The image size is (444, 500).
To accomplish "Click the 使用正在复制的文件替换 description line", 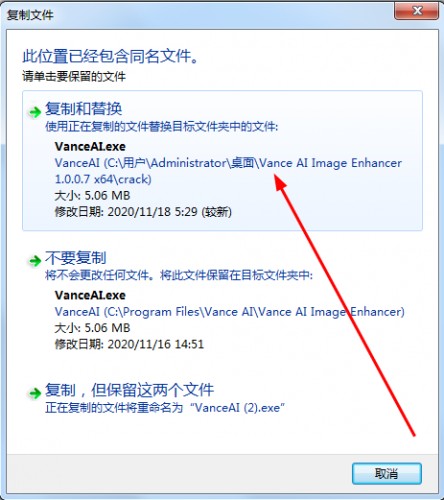I will click(x=162, y=127).
